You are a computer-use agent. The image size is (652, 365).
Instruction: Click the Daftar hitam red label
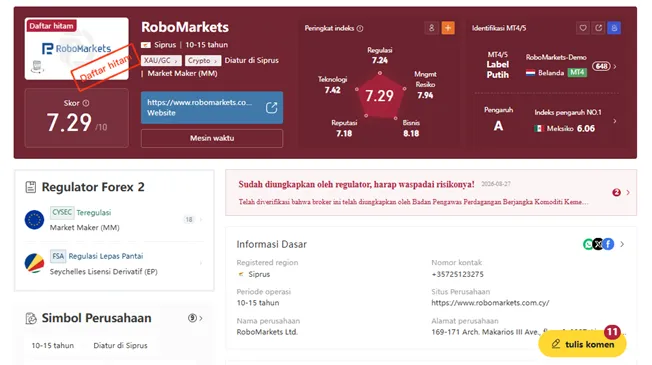[x=51, y=26]
